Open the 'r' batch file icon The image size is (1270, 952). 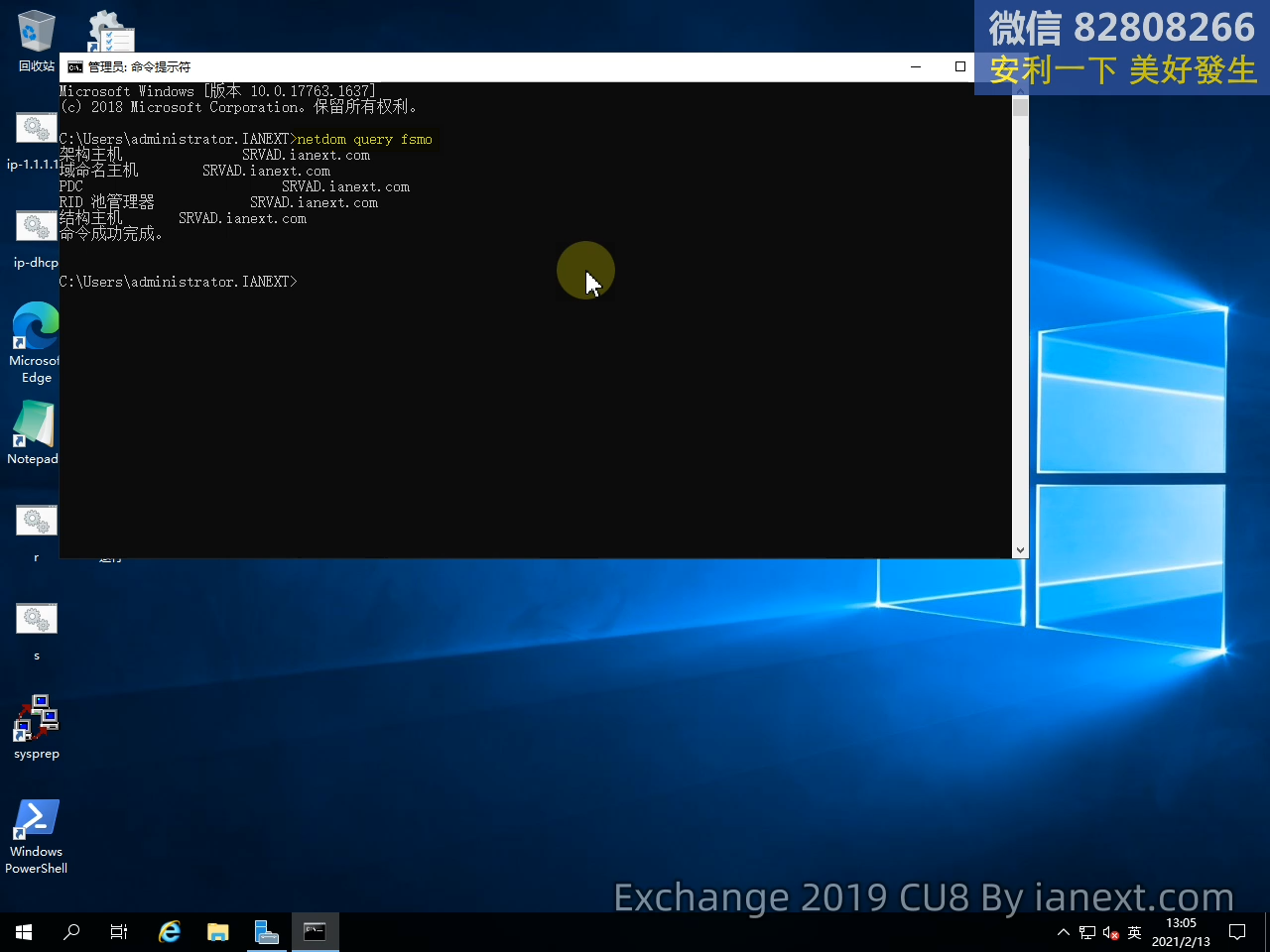37,534
